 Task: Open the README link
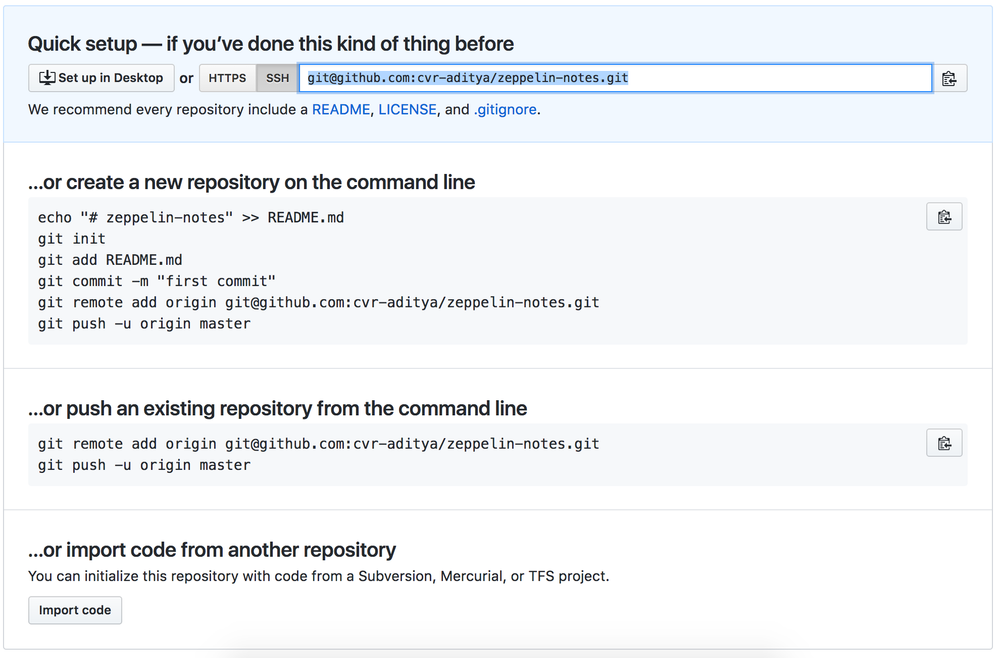[340, 109]
